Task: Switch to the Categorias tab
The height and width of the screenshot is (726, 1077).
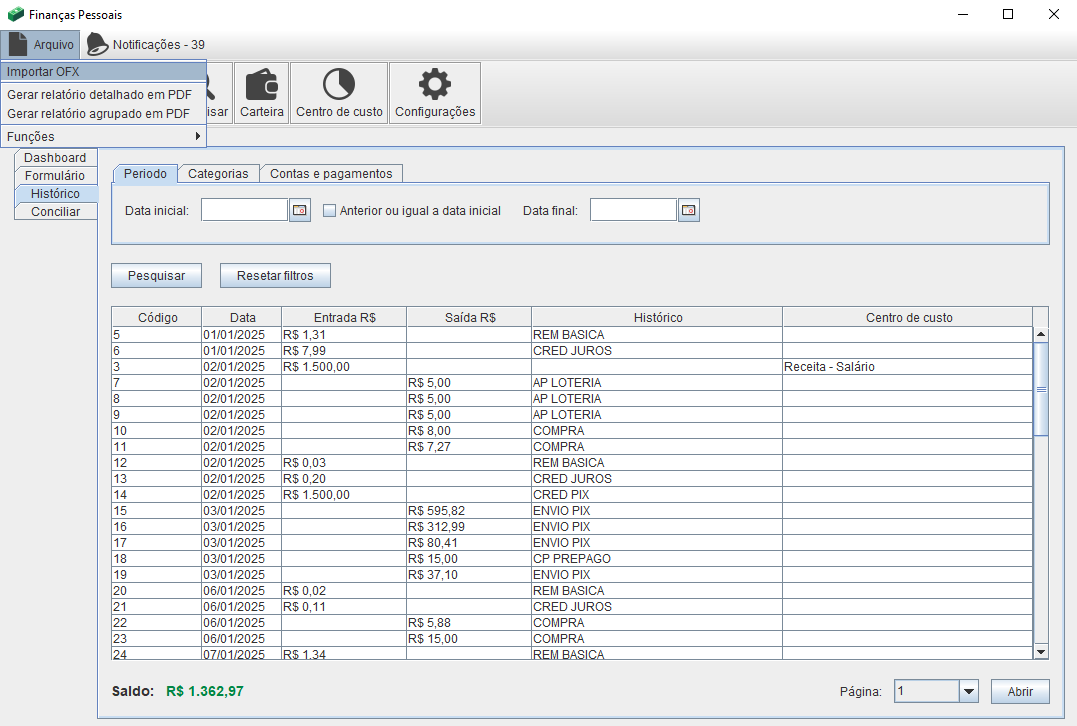Action: pyautogui.click(x=218, y=173)
